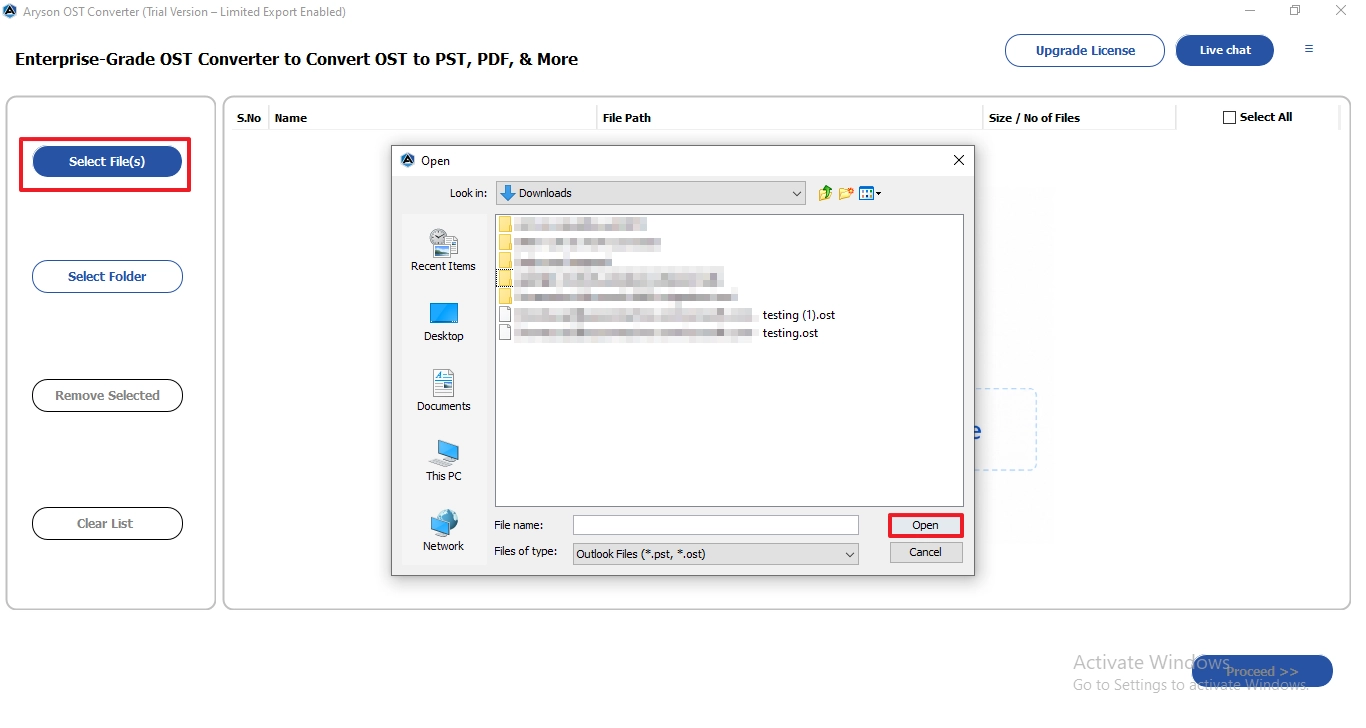Select file name text testing (1).ost
The image size is (1366, 728).
click(x=799, y=315)
